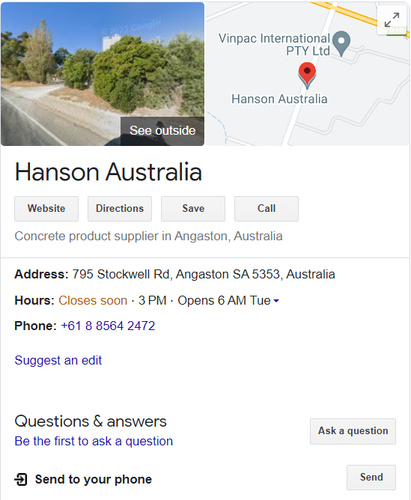Call Hanson Australia via the Call button

[x=266, y=209]
